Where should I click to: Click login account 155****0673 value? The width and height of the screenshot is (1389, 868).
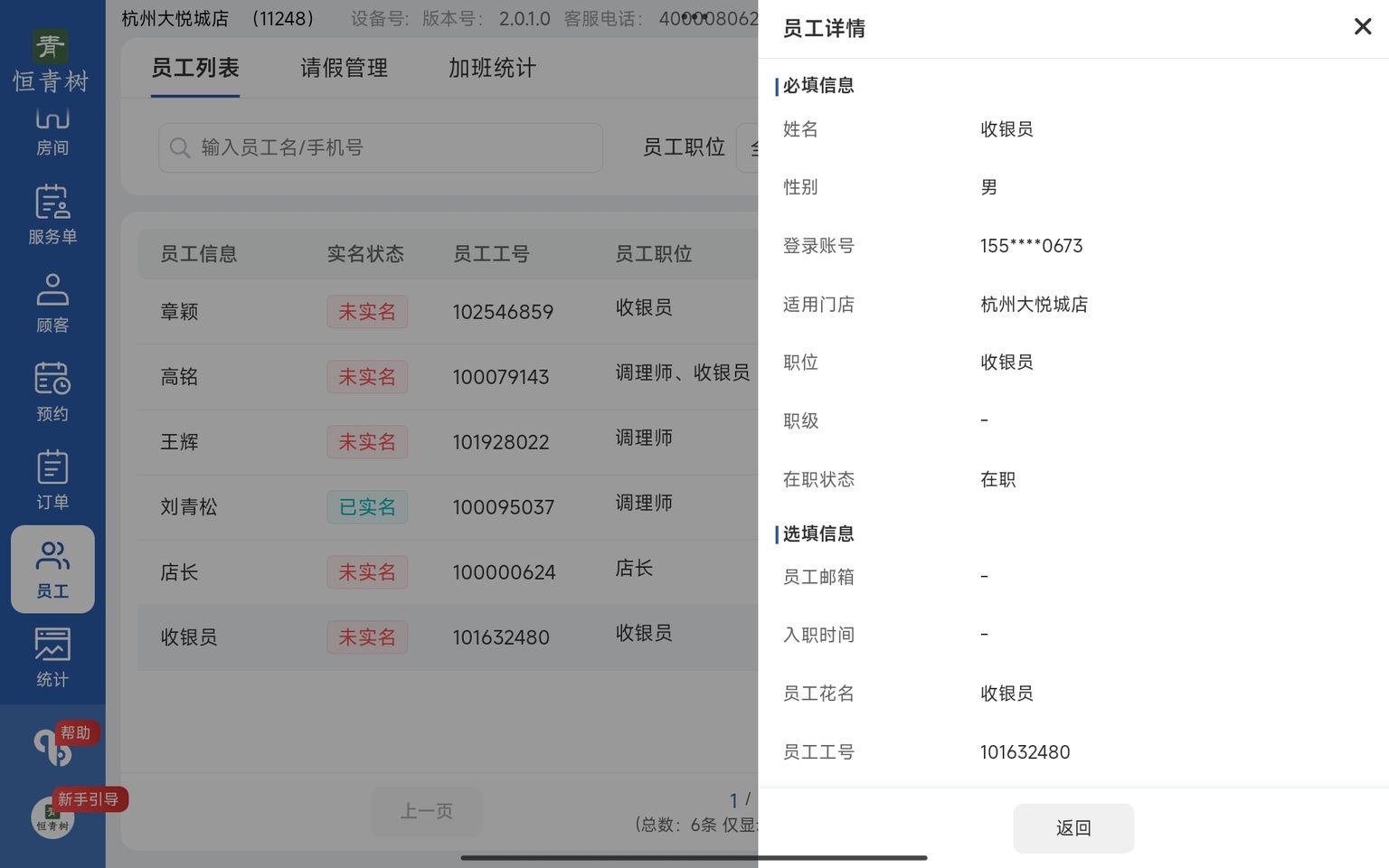tap(1032, 246)
